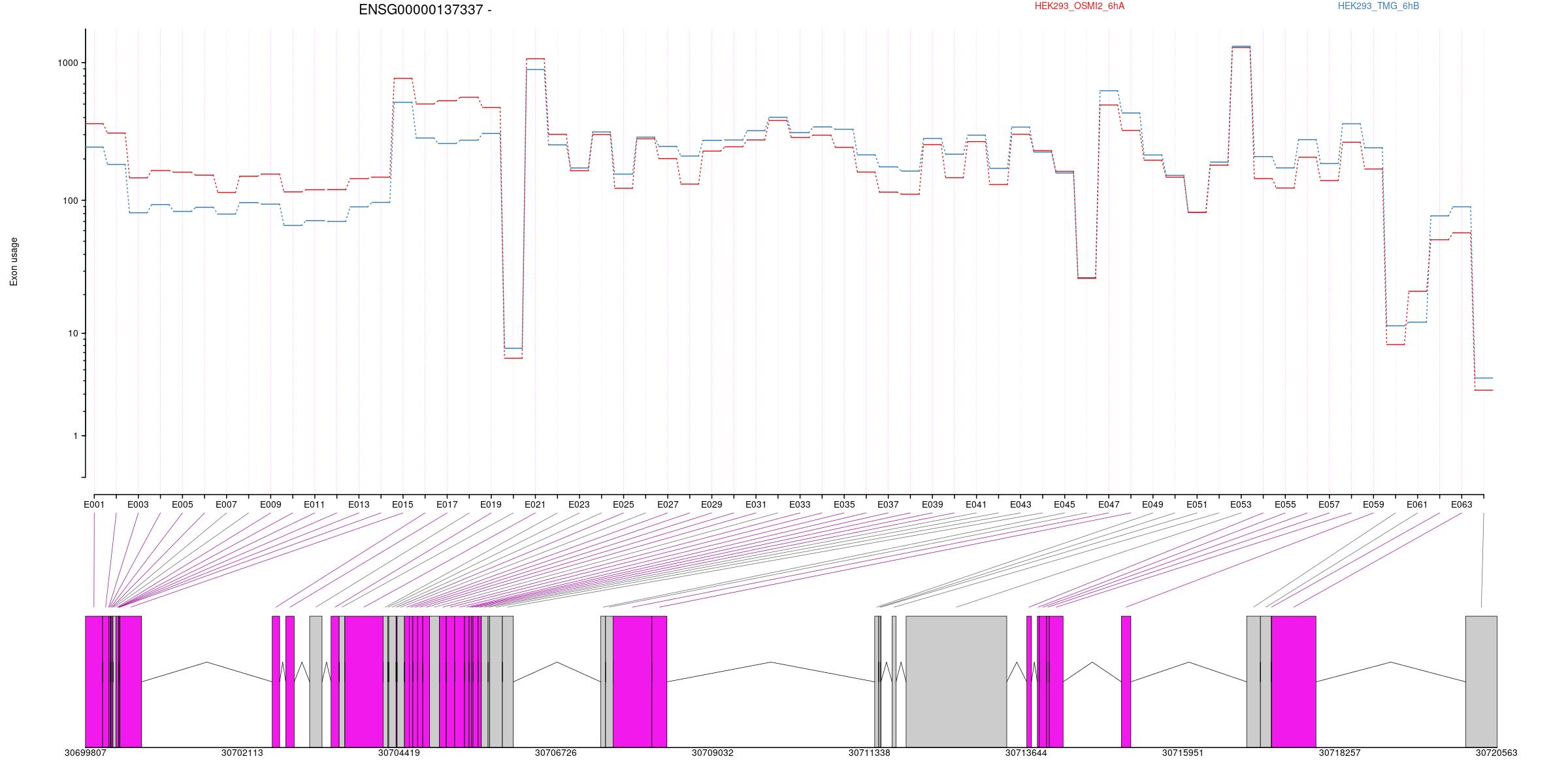Click exon label E059
This screenshot has height=784, width=1568.
[x=1373, y=504]
